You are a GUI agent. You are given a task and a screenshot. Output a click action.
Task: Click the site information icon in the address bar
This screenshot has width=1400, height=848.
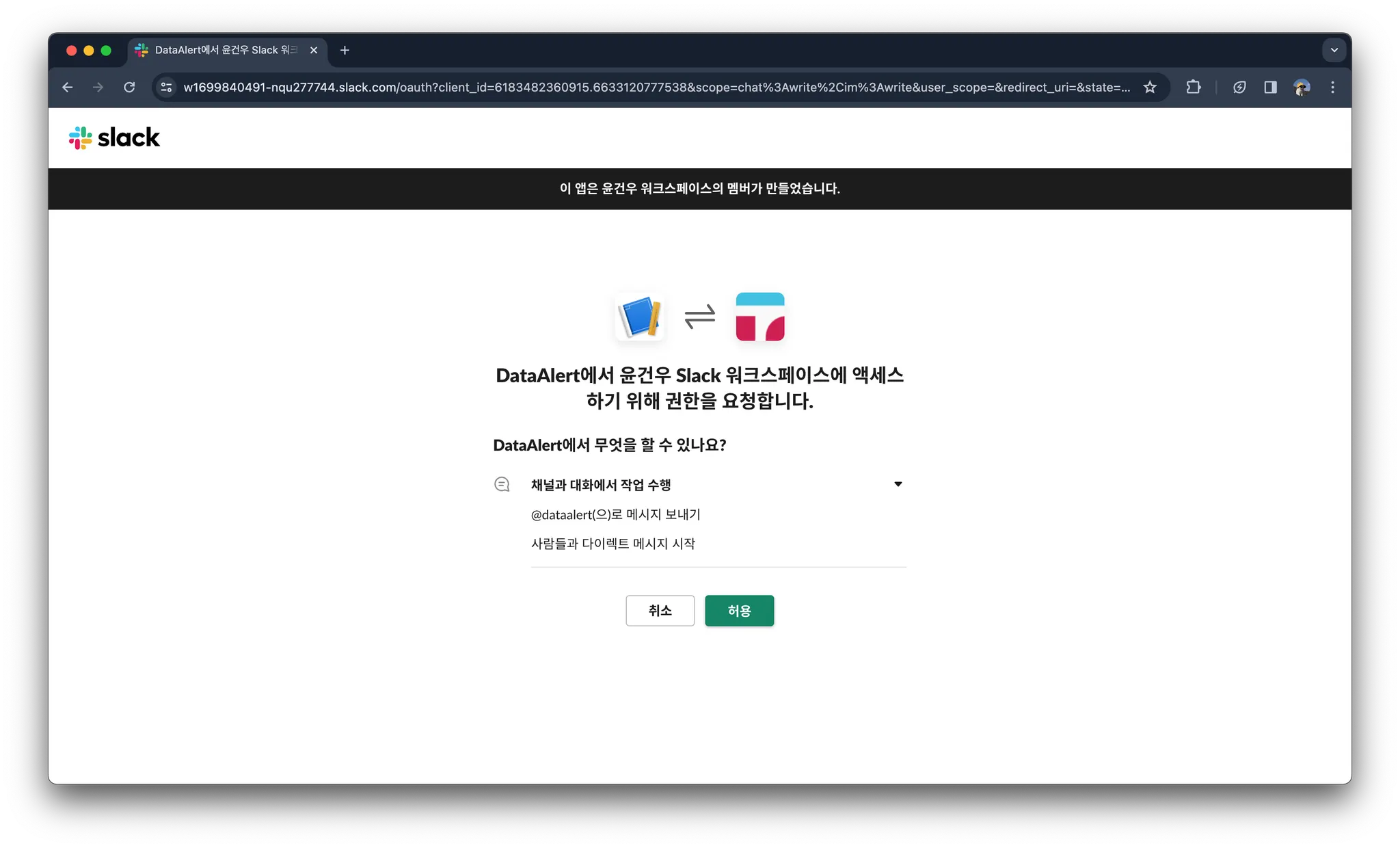click(x=166, y=88)
